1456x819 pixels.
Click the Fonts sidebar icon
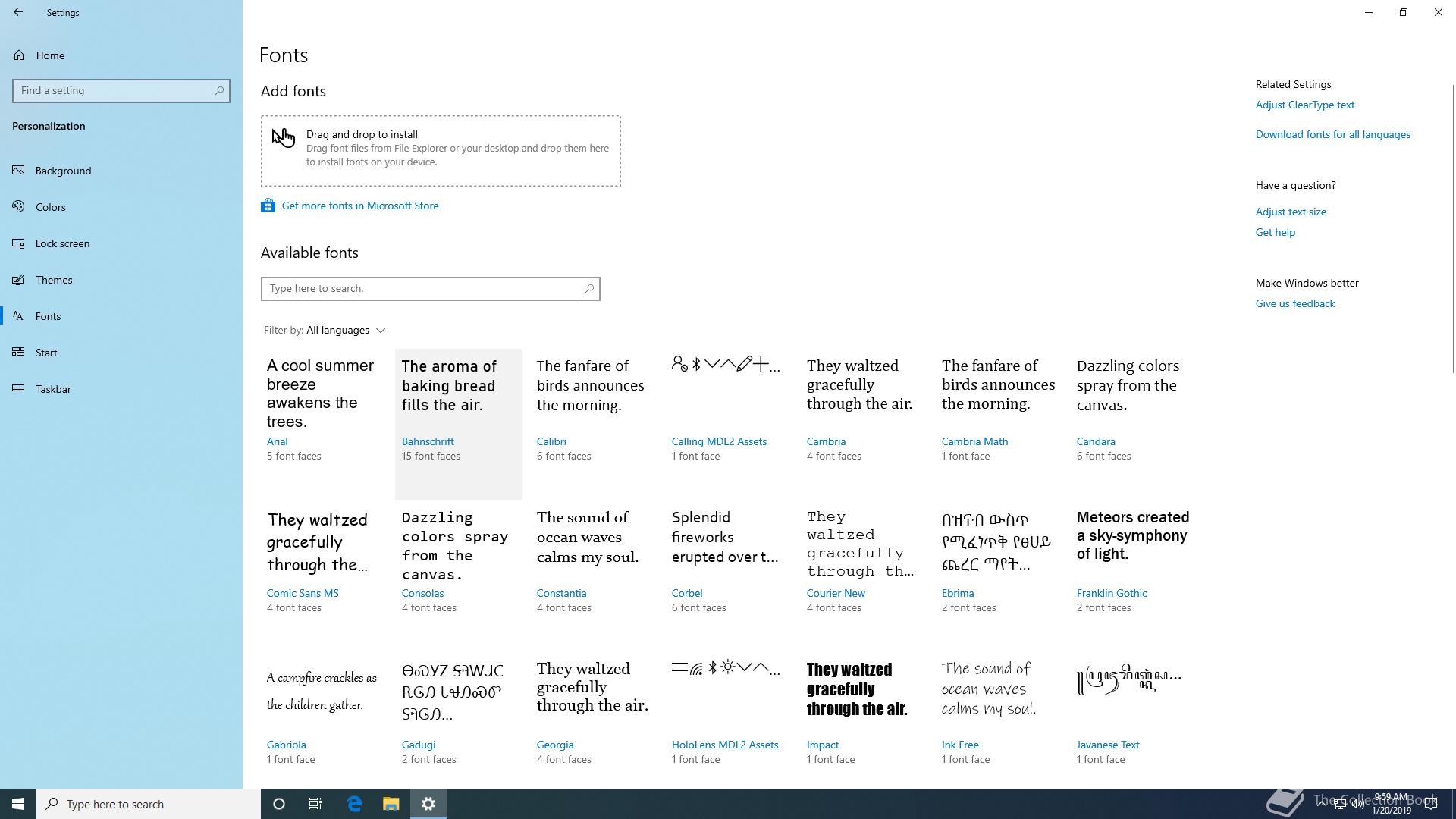[19, 316]
